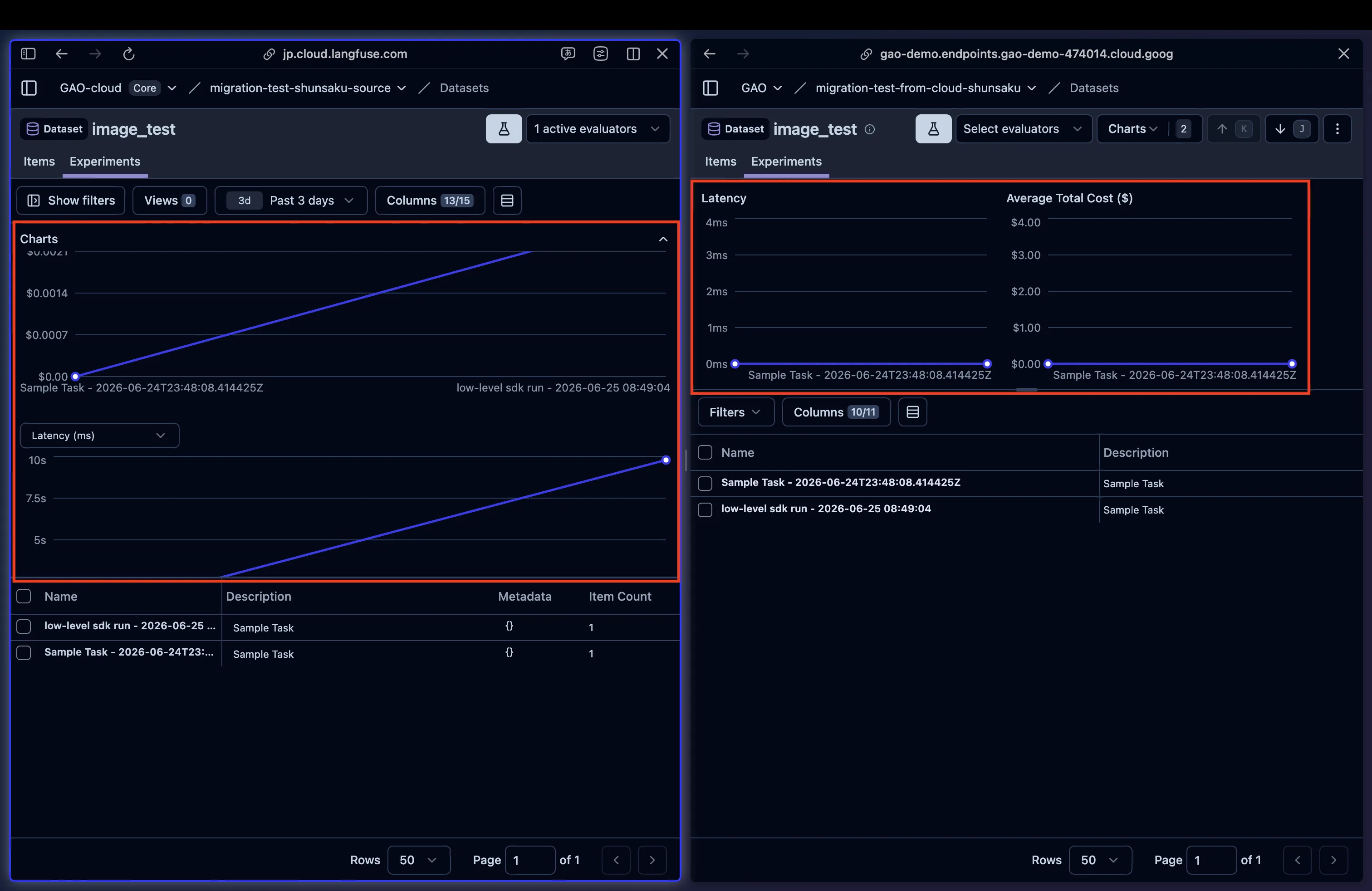Viewport: 1372px width, 891px height.
Task: Click the flask experiment icon in left pane
Action: pos(503,128)
